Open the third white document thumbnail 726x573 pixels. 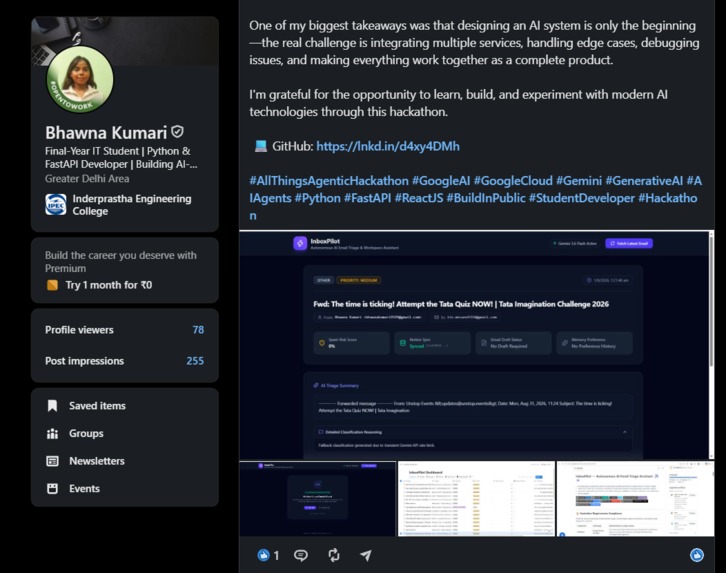635,498
